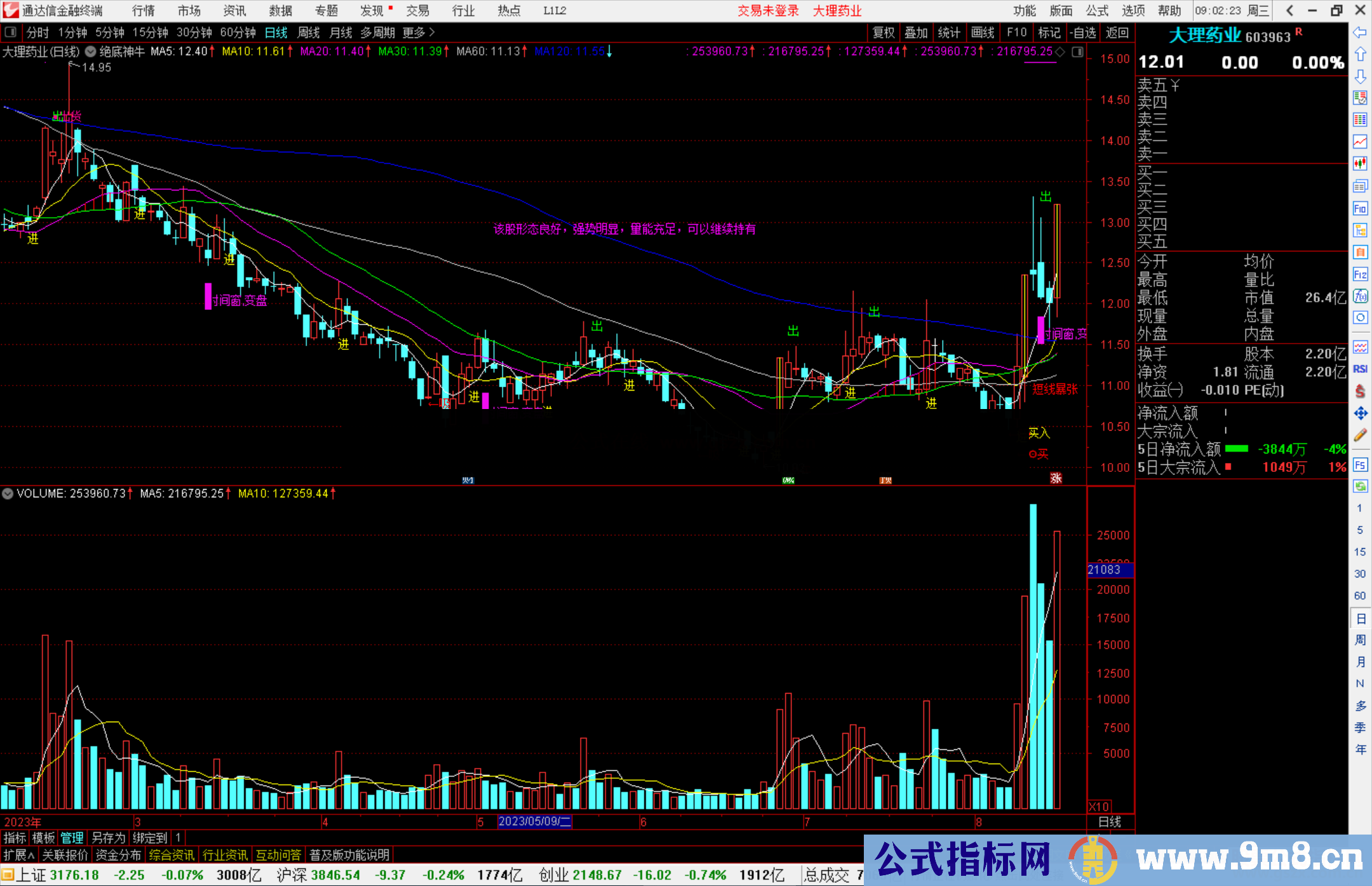Toggle the panel icon left of 分时
The image size is (1372, 886).
tap(10, 32)
